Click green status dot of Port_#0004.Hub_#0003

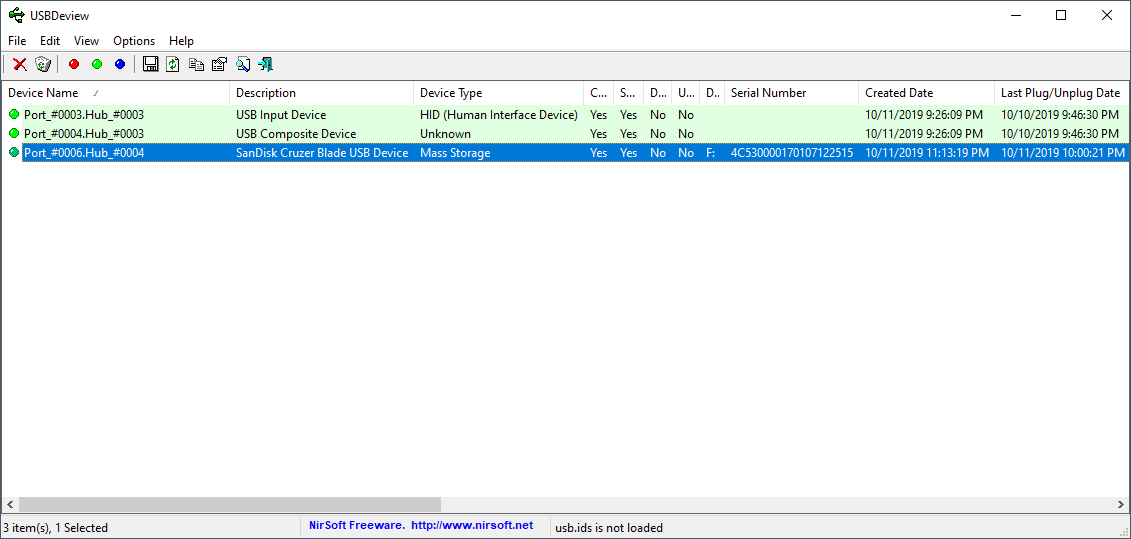click(14, 133)
